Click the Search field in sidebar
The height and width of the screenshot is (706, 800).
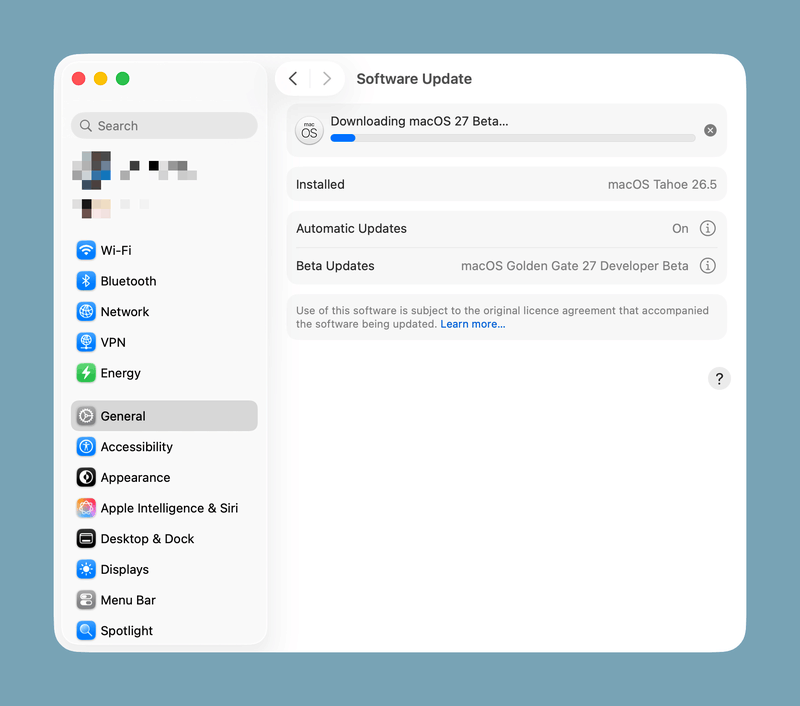(164, 125)
